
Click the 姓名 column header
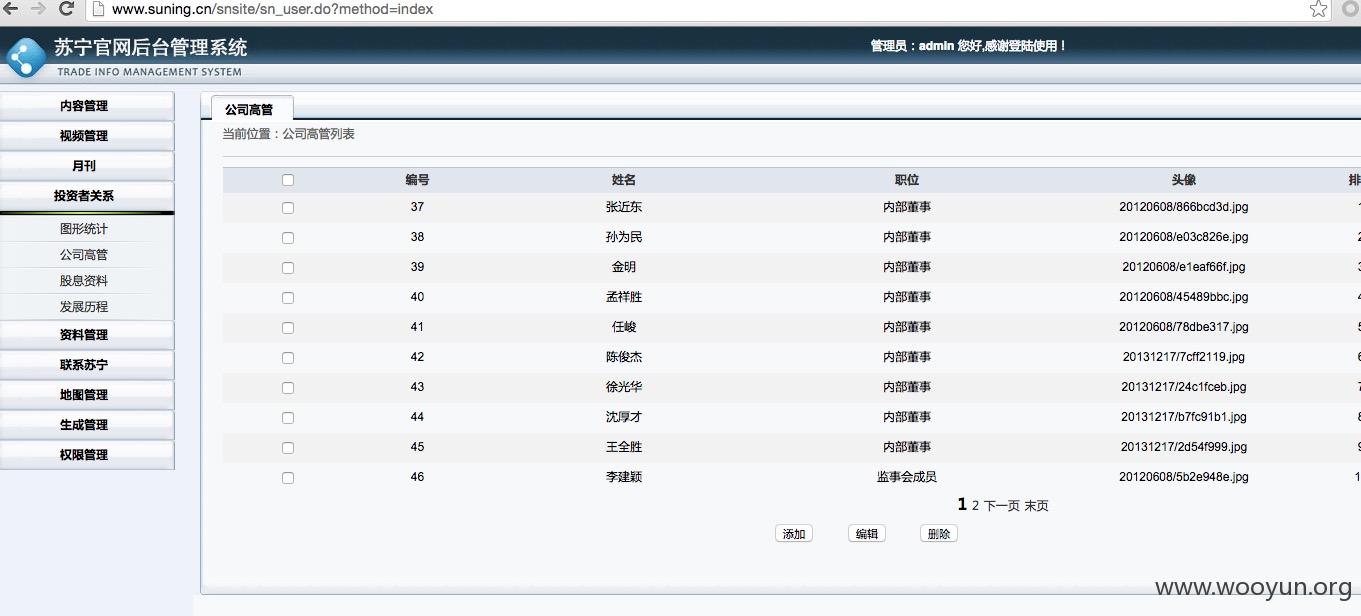(624, 180)
